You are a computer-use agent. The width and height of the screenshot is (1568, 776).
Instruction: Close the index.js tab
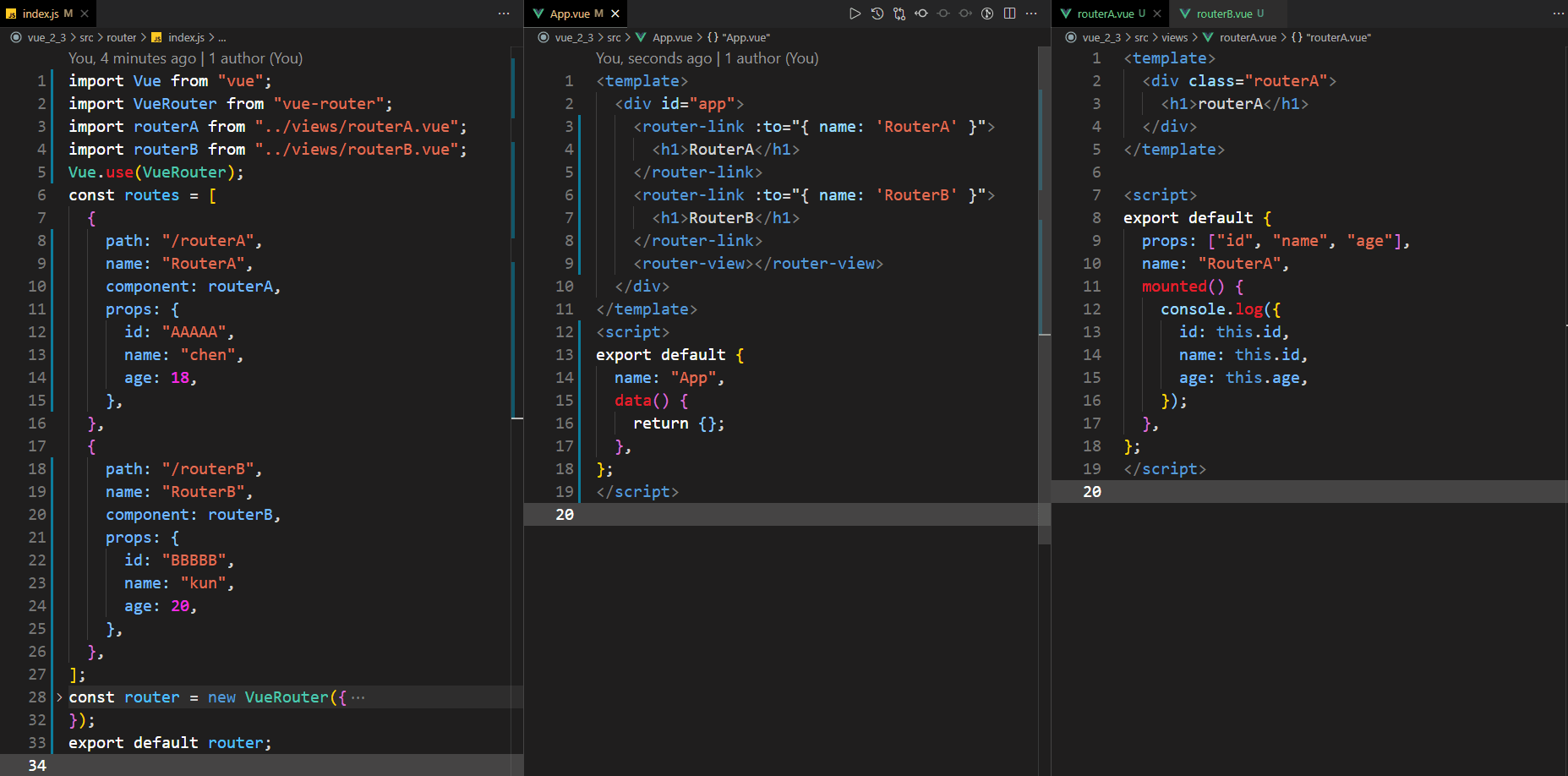(x=85, y=14)
